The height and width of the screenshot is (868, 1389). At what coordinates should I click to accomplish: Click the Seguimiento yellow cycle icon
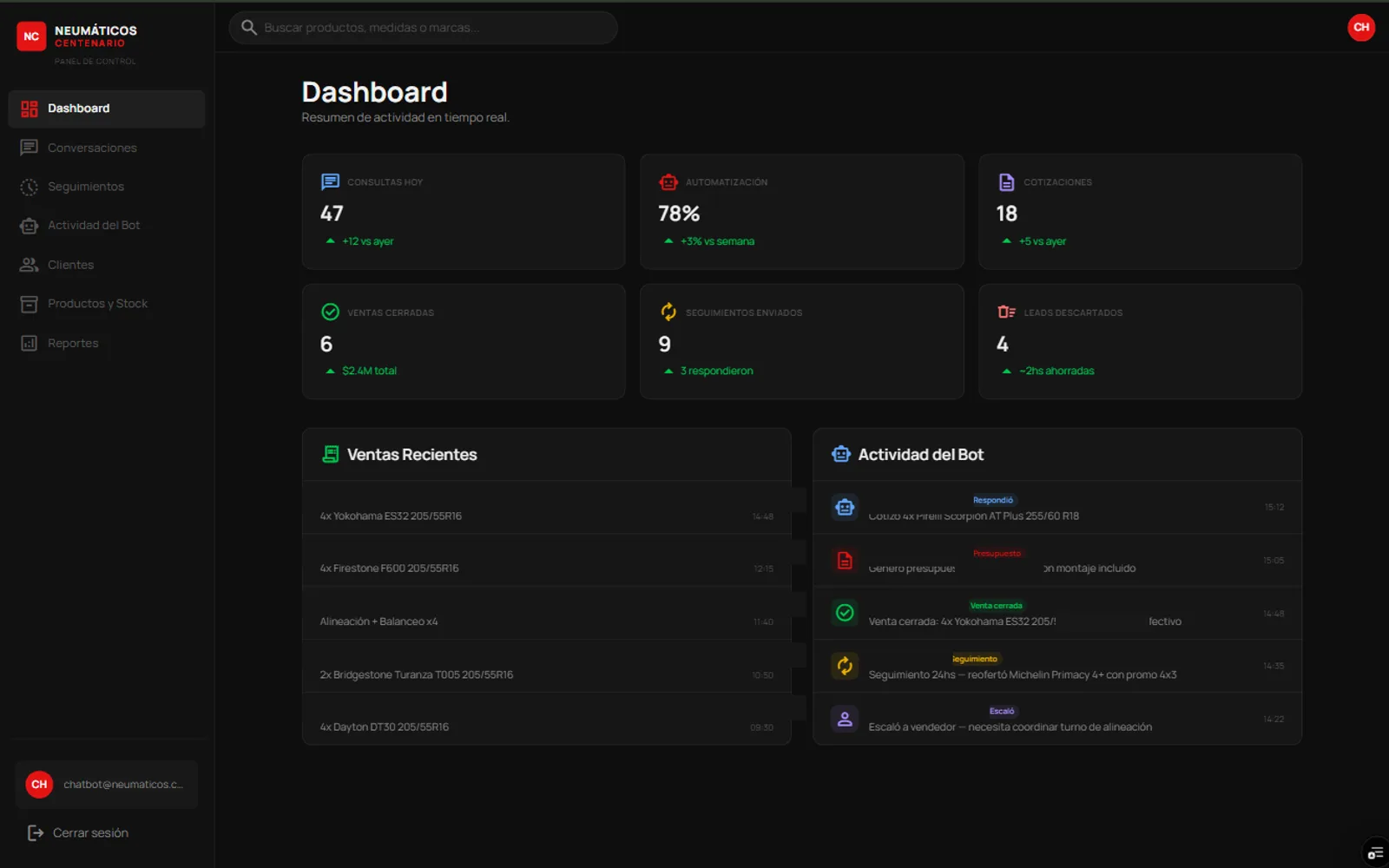[845, 666]
